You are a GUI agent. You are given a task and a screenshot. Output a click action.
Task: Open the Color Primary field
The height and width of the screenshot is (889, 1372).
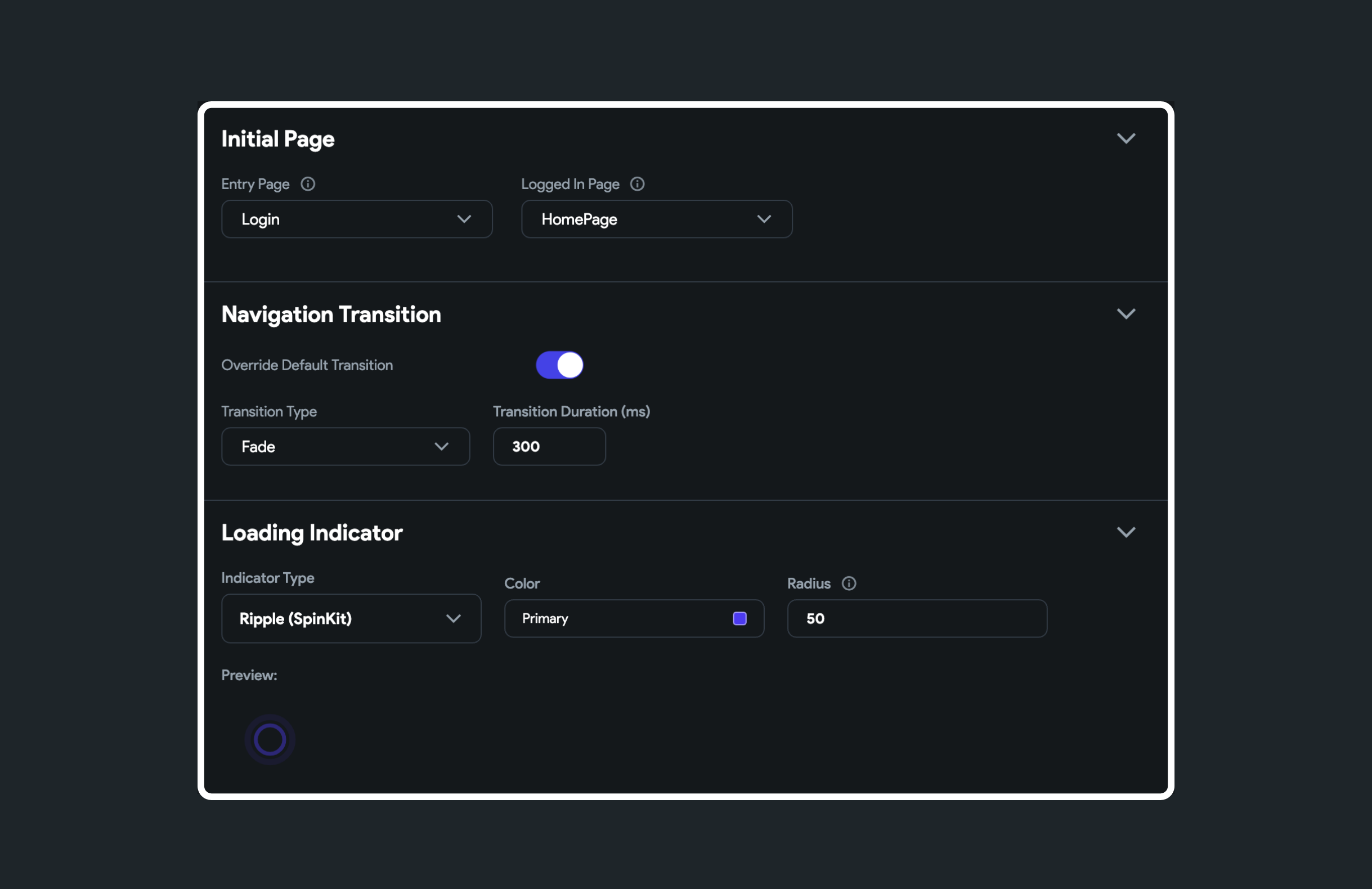tap(634, 618)
